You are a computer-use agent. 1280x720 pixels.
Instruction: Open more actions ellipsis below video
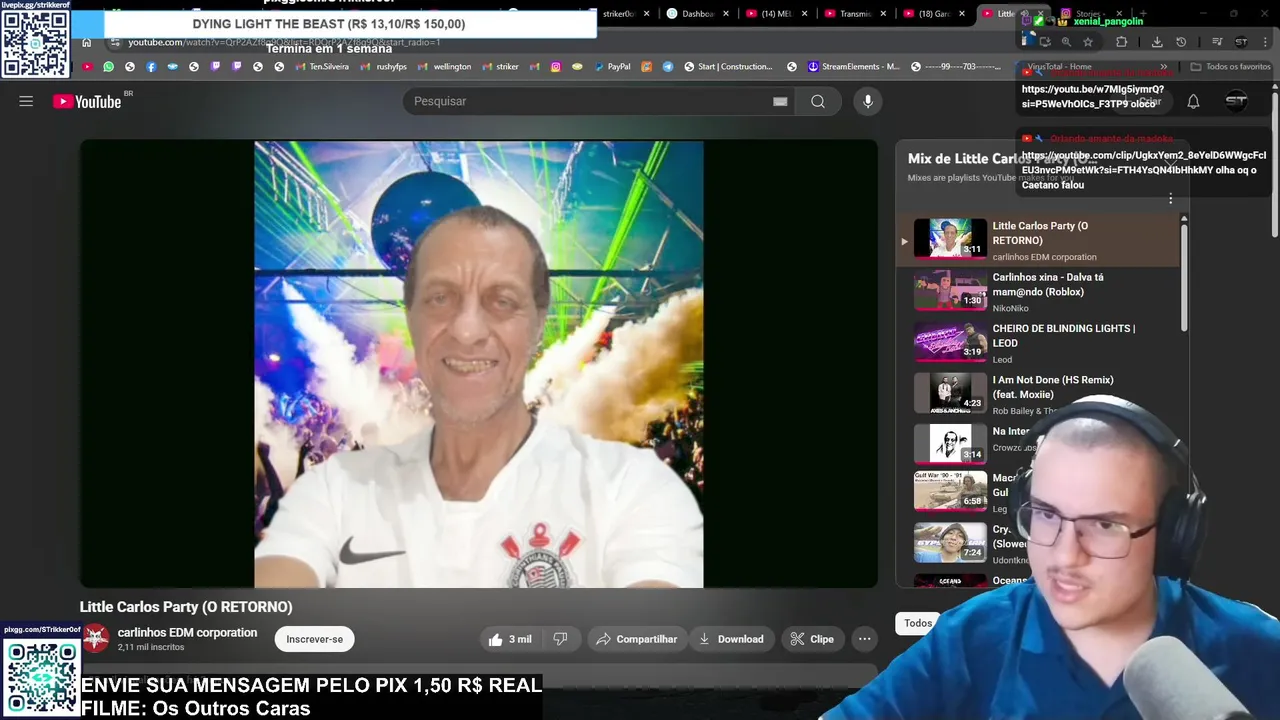865,639
